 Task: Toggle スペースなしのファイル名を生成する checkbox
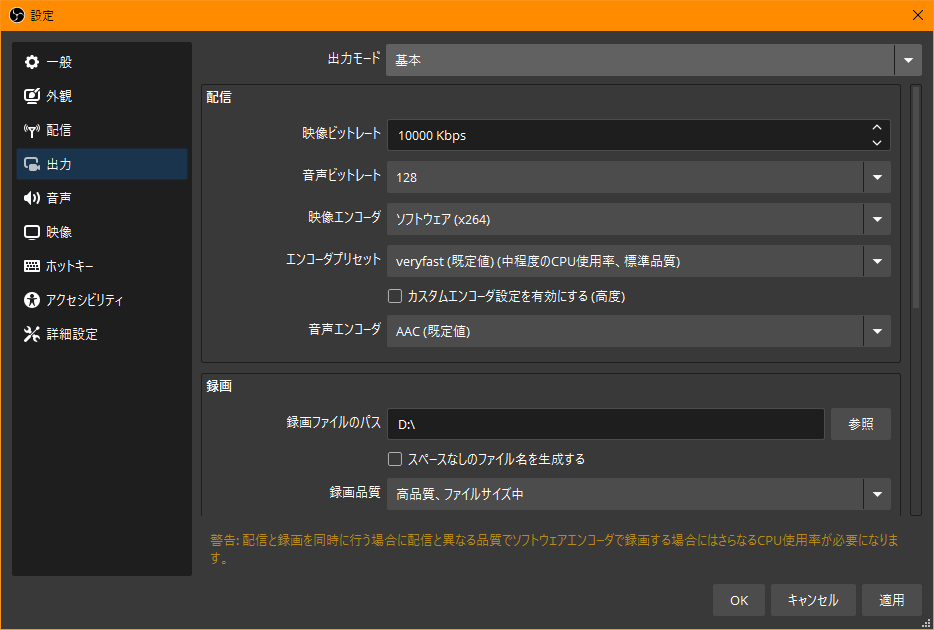(395, 459)
